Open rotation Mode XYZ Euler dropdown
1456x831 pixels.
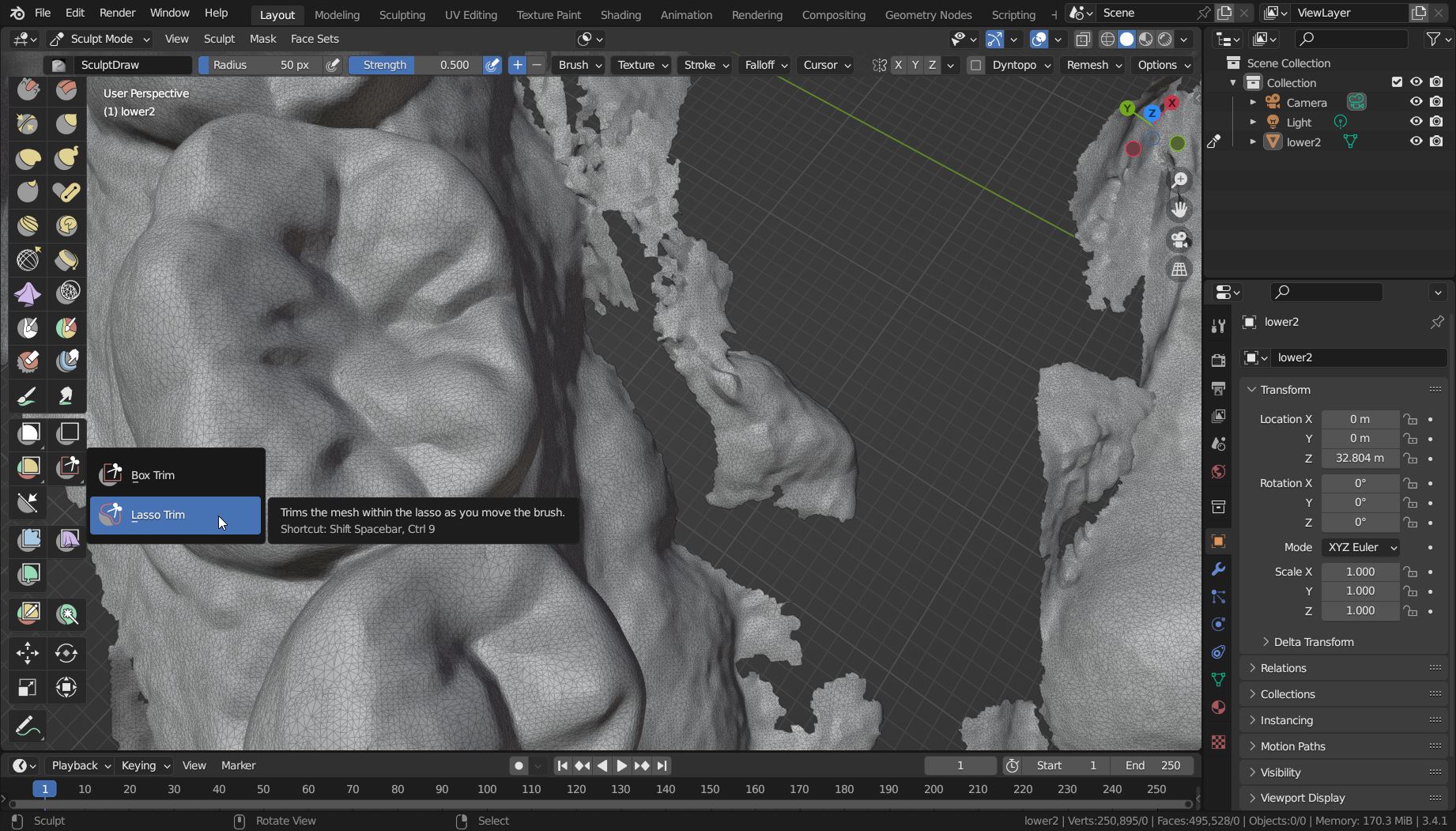(1360, 547)
